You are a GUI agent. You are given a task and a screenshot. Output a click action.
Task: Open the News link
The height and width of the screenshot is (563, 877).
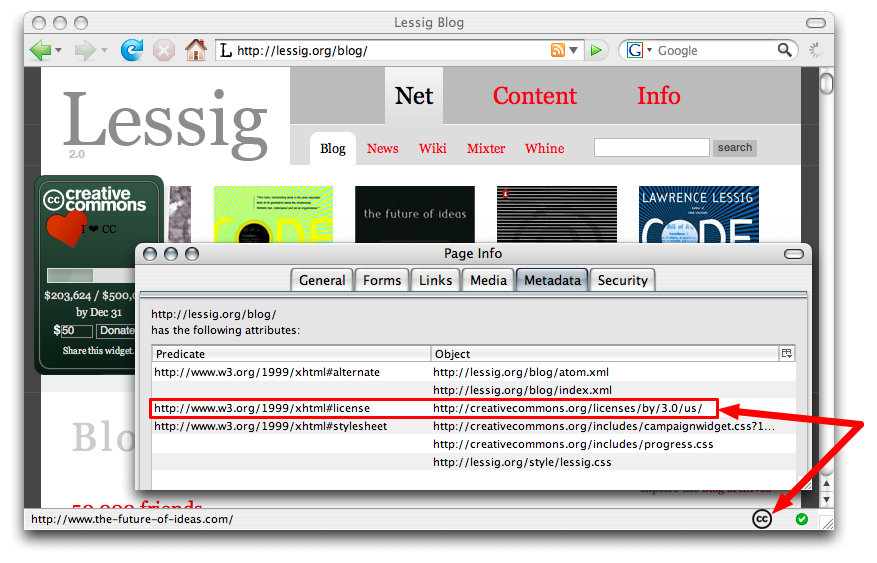pyautogui.click(x=383, y=148)
